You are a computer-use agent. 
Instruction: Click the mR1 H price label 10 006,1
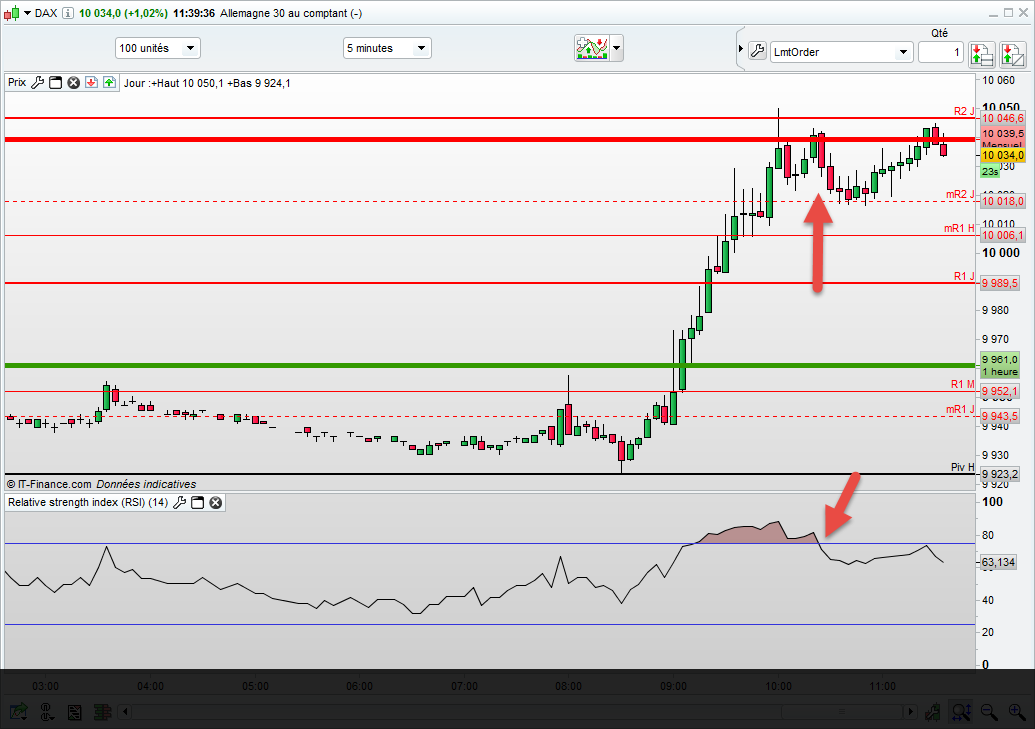(1003, 236)
